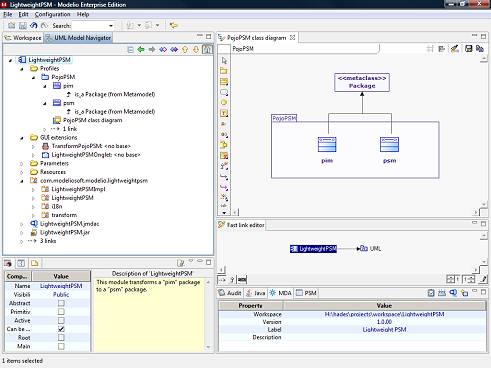Screen dimensions: 491x368
Task: Click the orange move up arrow icon
Action: coord(185,49)
